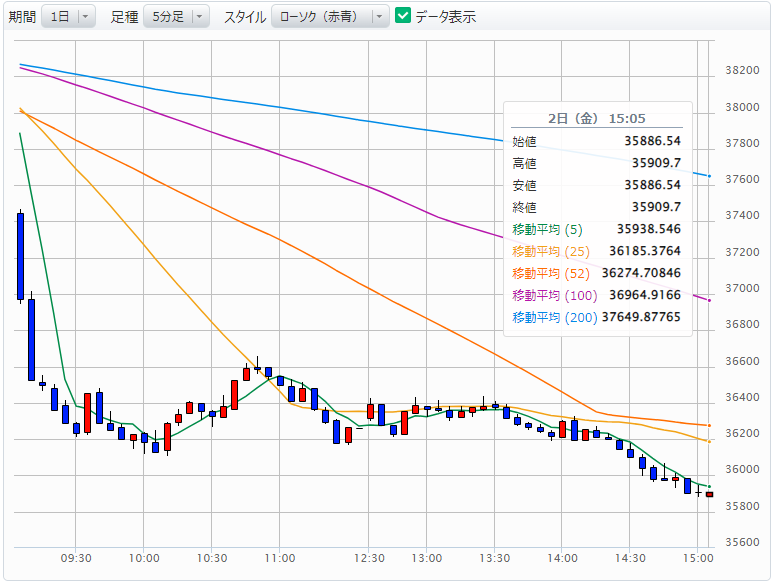The width and height of the screenshot is (773, 587).
Task: Click the tooltip header 2日（金）15:05
Action: point(597,119)
